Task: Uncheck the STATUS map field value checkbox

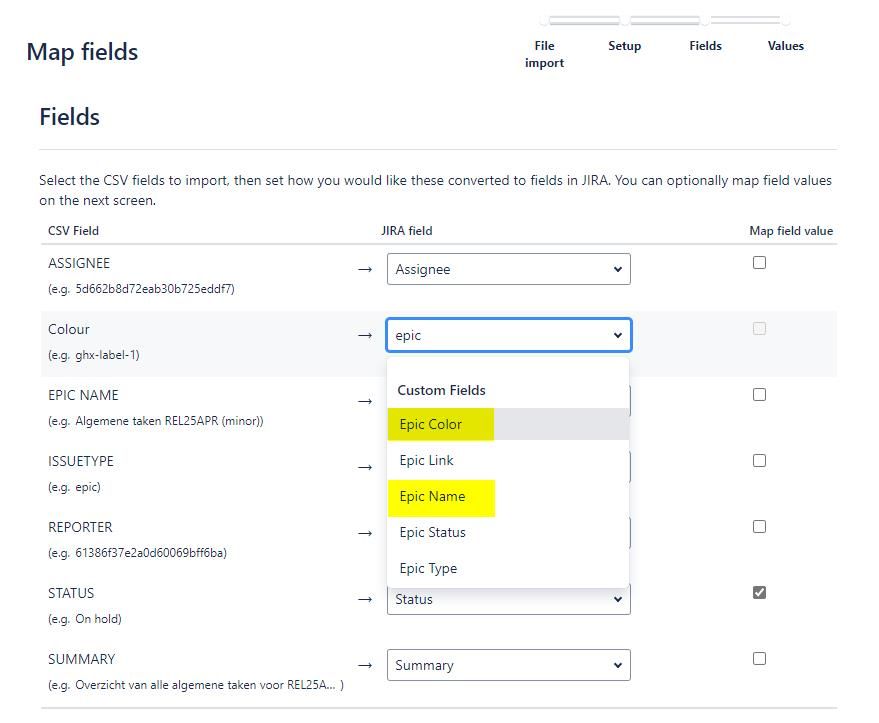Action: [x=759, y=592]
